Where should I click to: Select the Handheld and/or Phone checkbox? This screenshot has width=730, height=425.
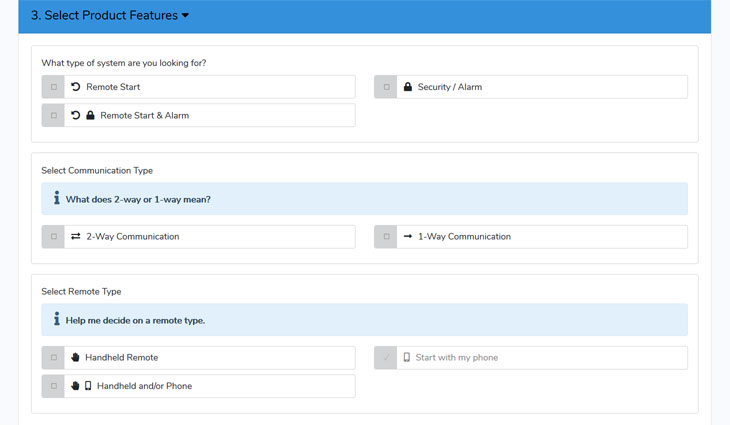click(54, 386)
